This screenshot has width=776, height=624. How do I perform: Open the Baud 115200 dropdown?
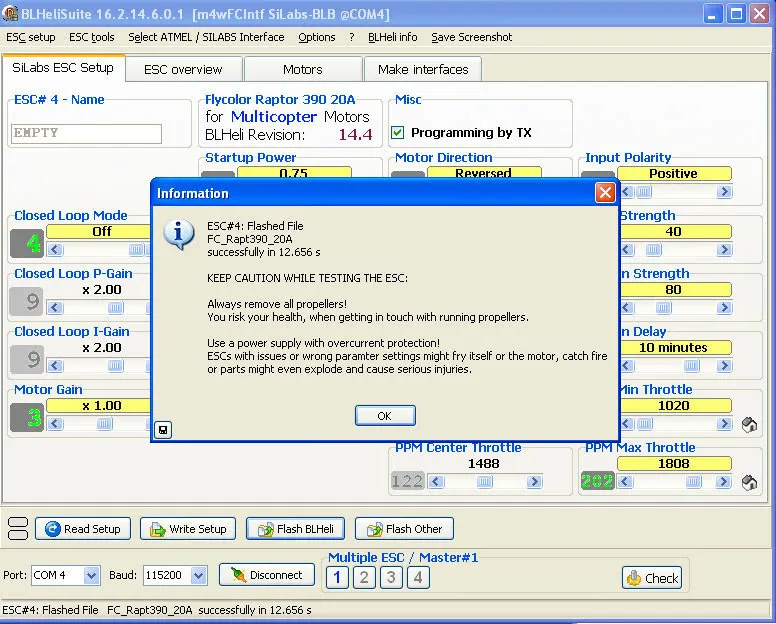[x=198, y=575]
